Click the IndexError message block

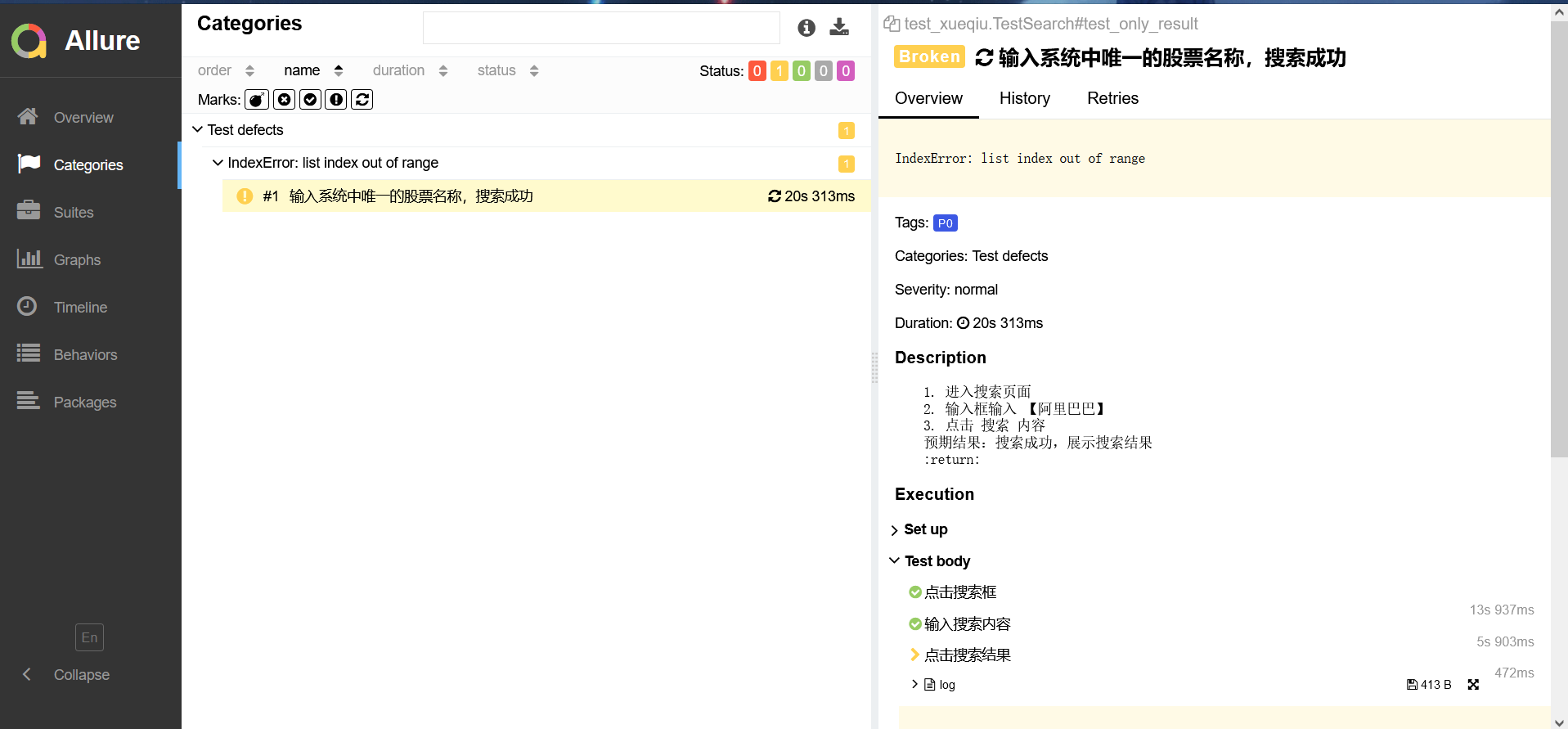pyautogui.click(x=1215, y=159)
